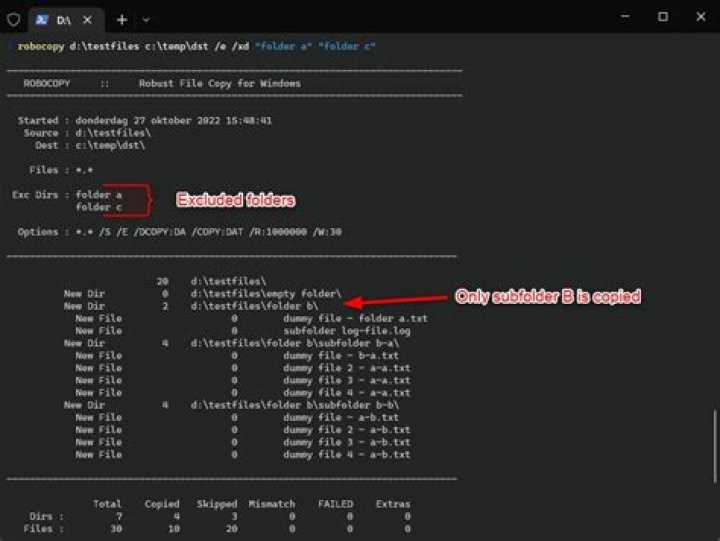The height and width of the screenshot is (541, 720).
Task: Click the "folder a" command argument
Action: [283, 46]
